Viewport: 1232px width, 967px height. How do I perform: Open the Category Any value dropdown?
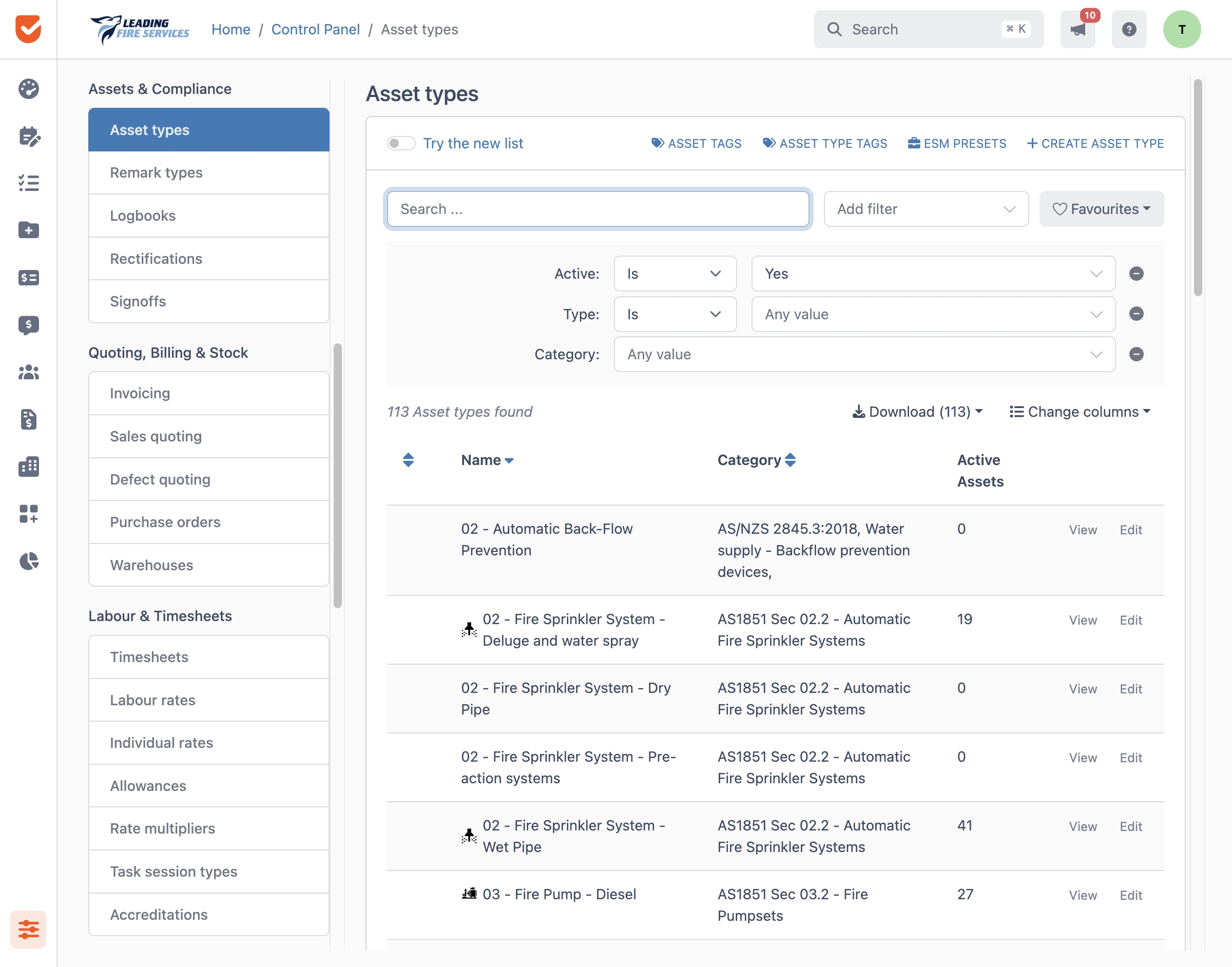(864, 354)
